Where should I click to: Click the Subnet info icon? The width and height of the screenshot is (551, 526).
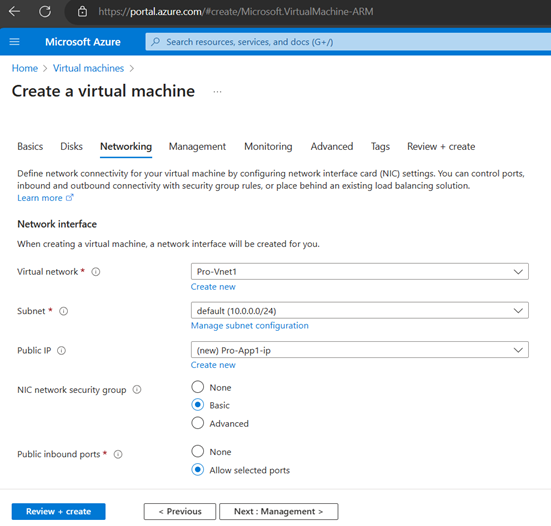click(x=63, y=311)
